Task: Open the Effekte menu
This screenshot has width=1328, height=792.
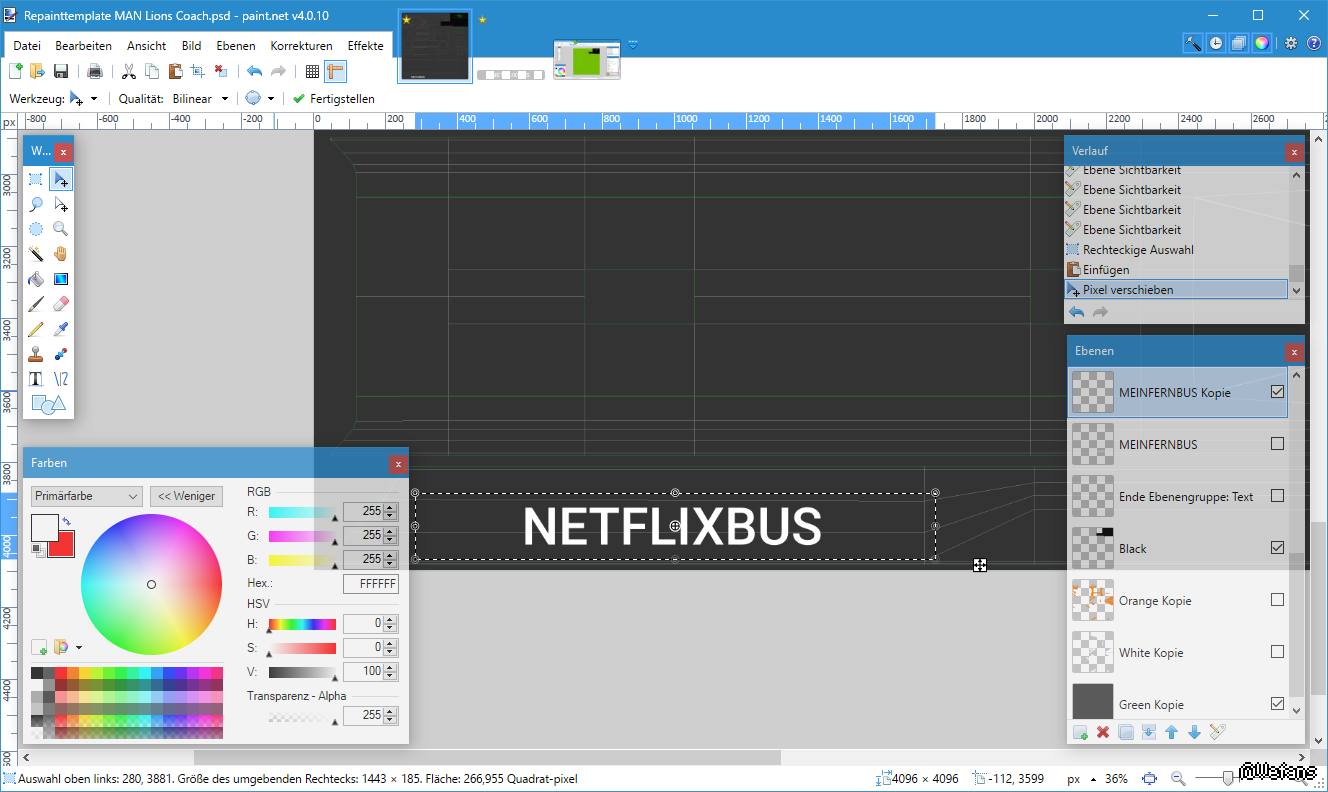Action: point(365,46)
